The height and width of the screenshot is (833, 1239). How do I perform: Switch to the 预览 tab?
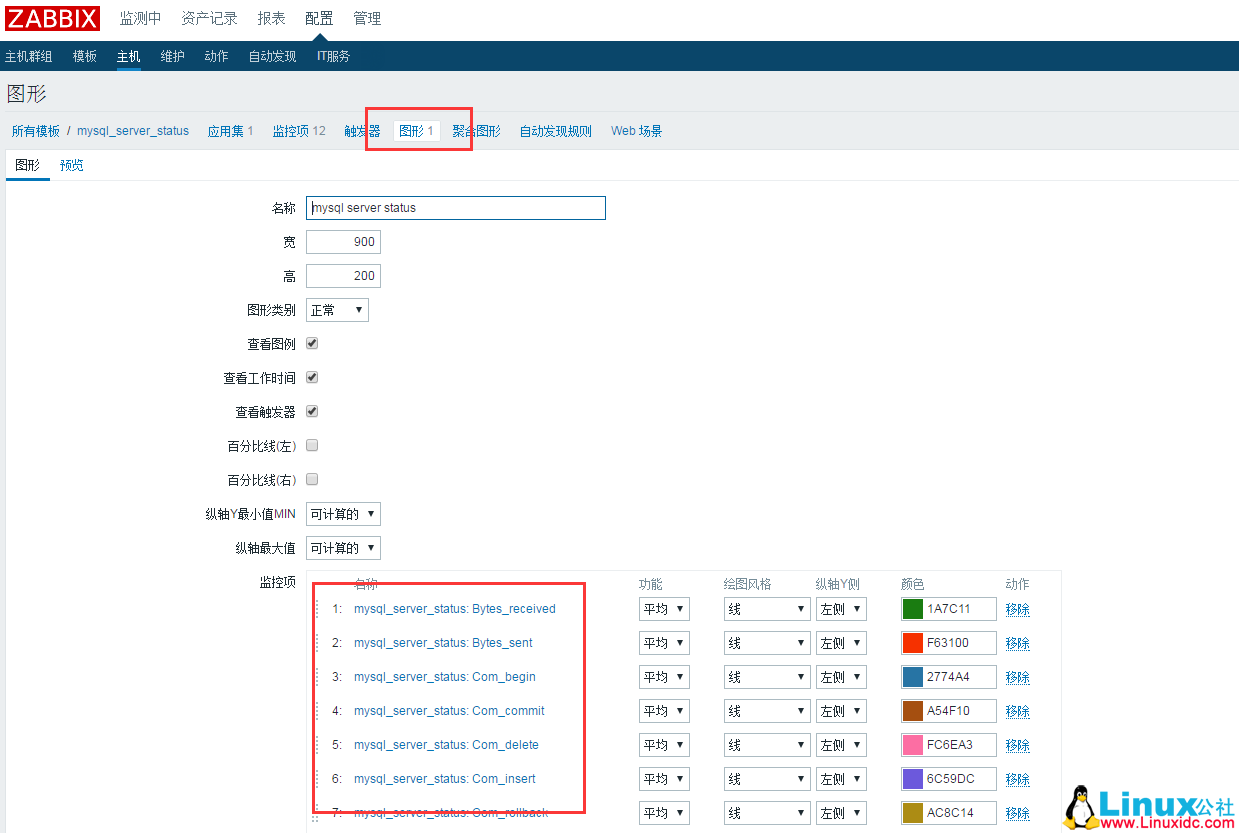71,165
